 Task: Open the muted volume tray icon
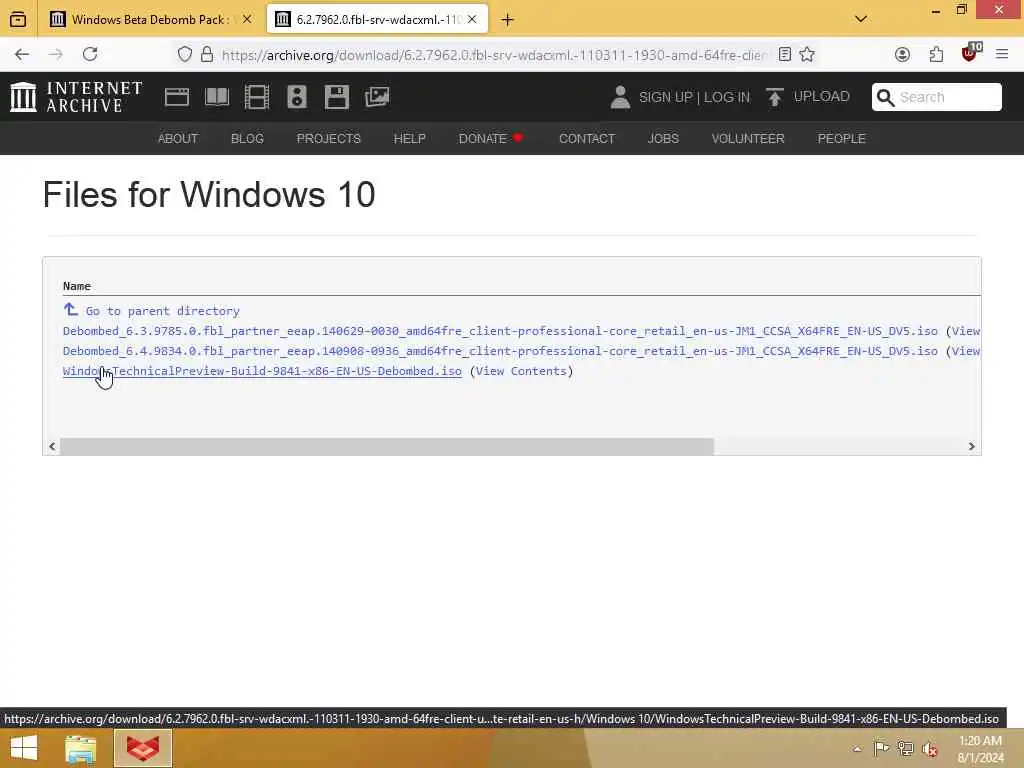(x=930, y=748)
